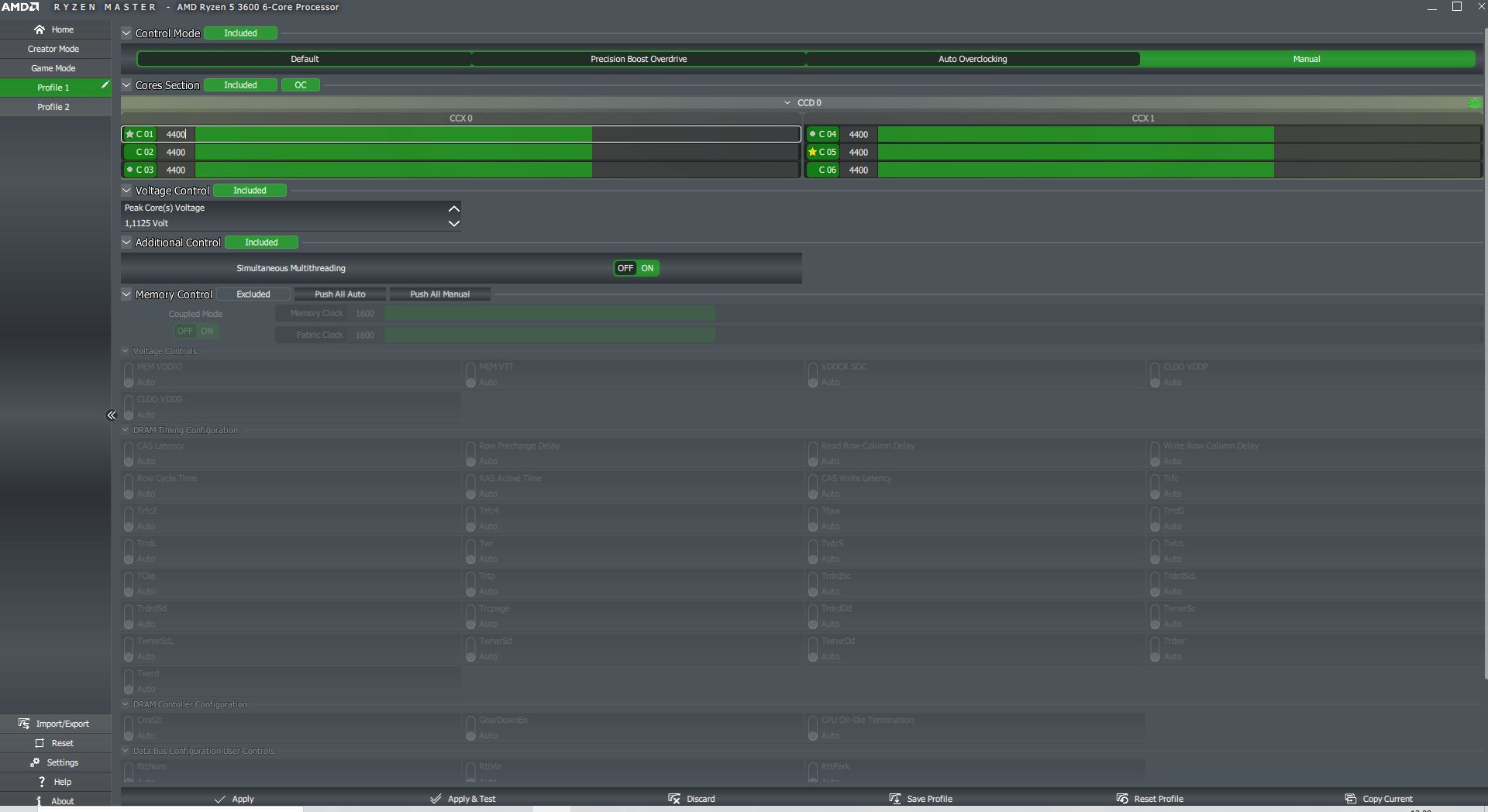
Task: Click the Discard button label
Action: pyautogui.click(x=701, y=799)
